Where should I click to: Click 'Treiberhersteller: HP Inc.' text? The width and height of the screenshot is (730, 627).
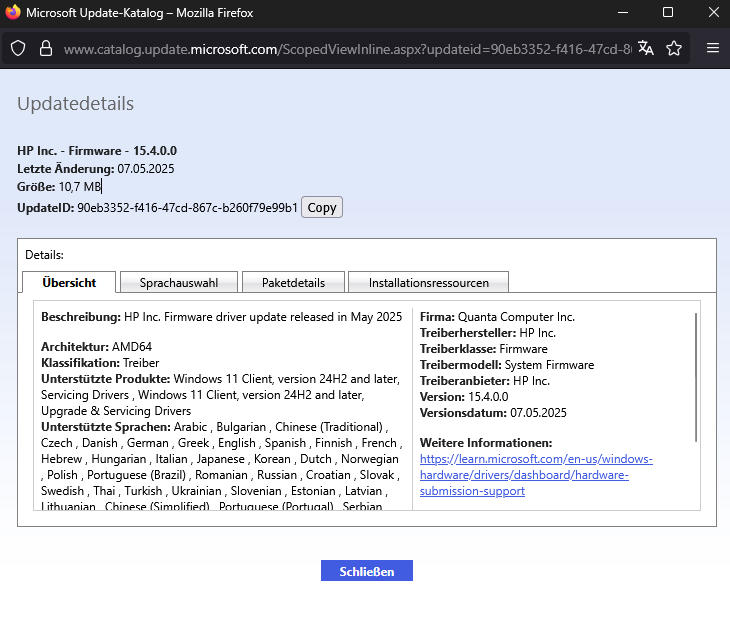point(488,333)
